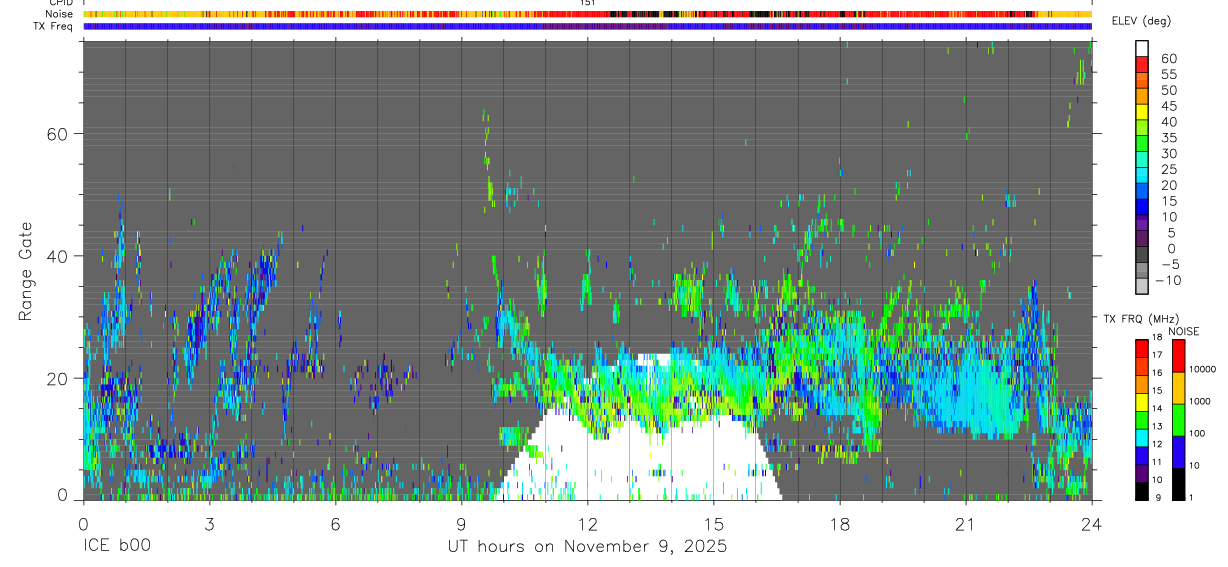Click TX FRQ legend value '14'
This screenshot has width=1228, height=567.
pos(1158,409)
